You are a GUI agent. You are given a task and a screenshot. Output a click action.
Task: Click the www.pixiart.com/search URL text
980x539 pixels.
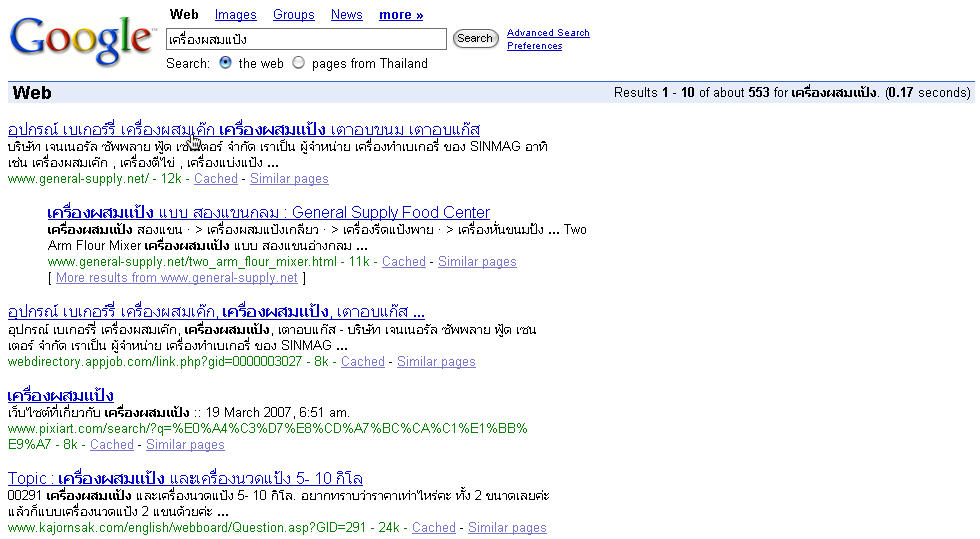click(268, 436)
